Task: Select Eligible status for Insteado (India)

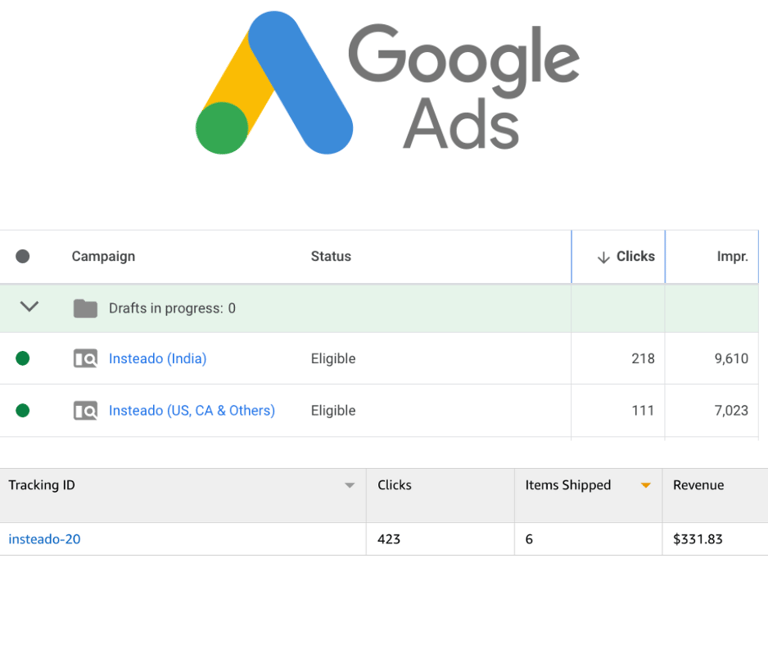Action: point(333,359)
